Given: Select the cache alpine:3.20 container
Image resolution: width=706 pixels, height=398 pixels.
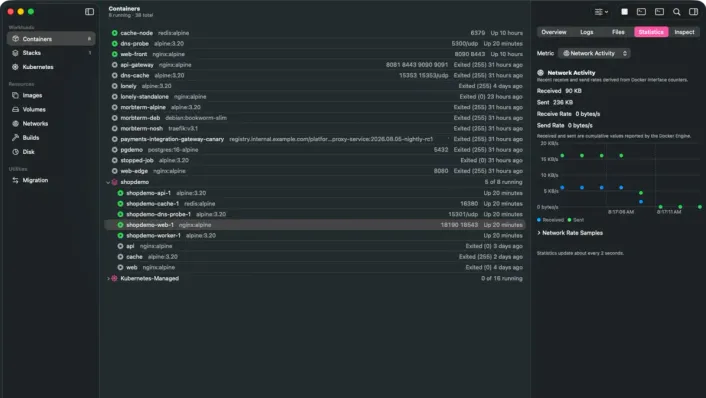Looking at the screenshot, I should (x=315, y=257).
